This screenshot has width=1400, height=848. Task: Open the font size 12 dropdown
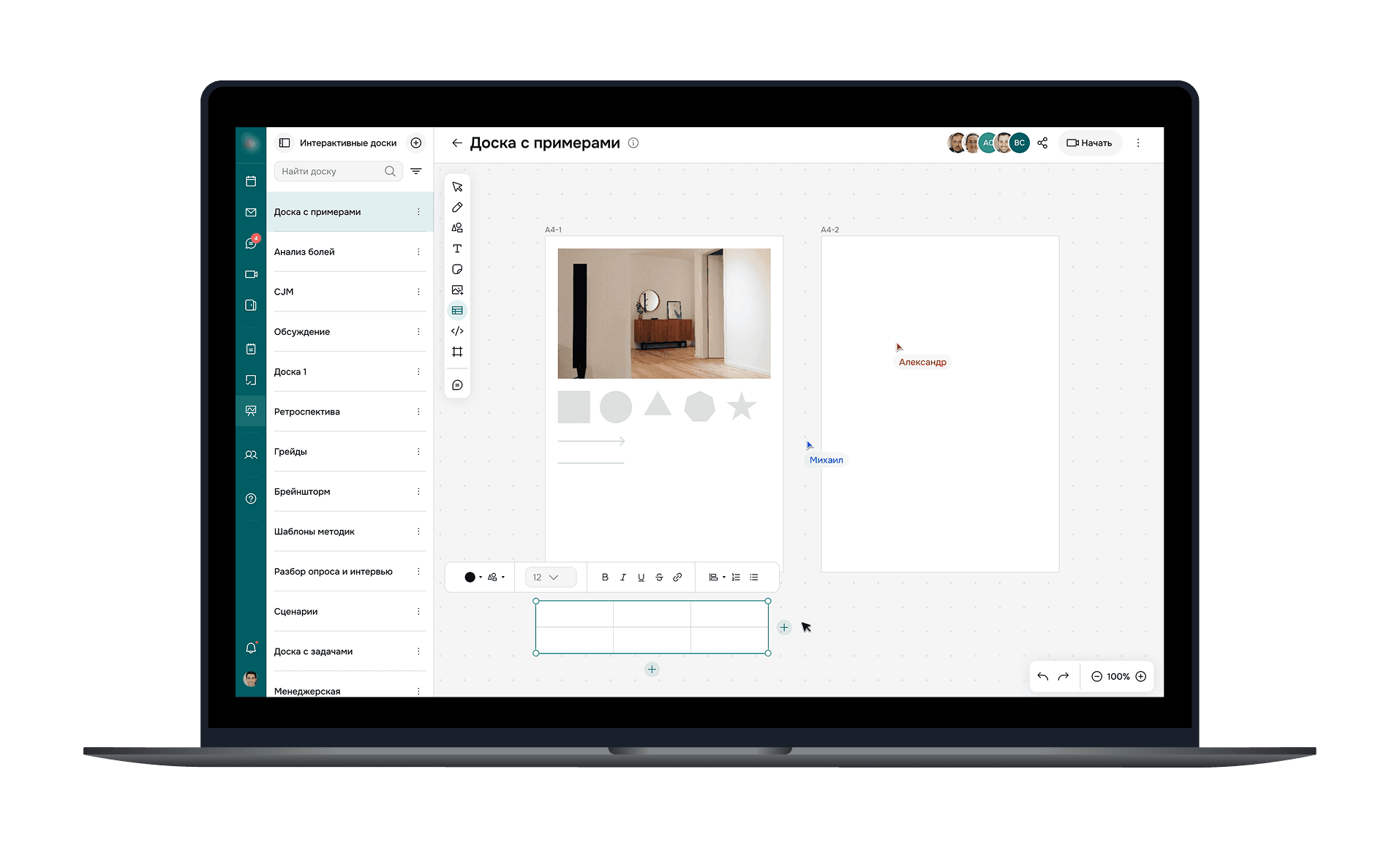(x=551, y=578)
